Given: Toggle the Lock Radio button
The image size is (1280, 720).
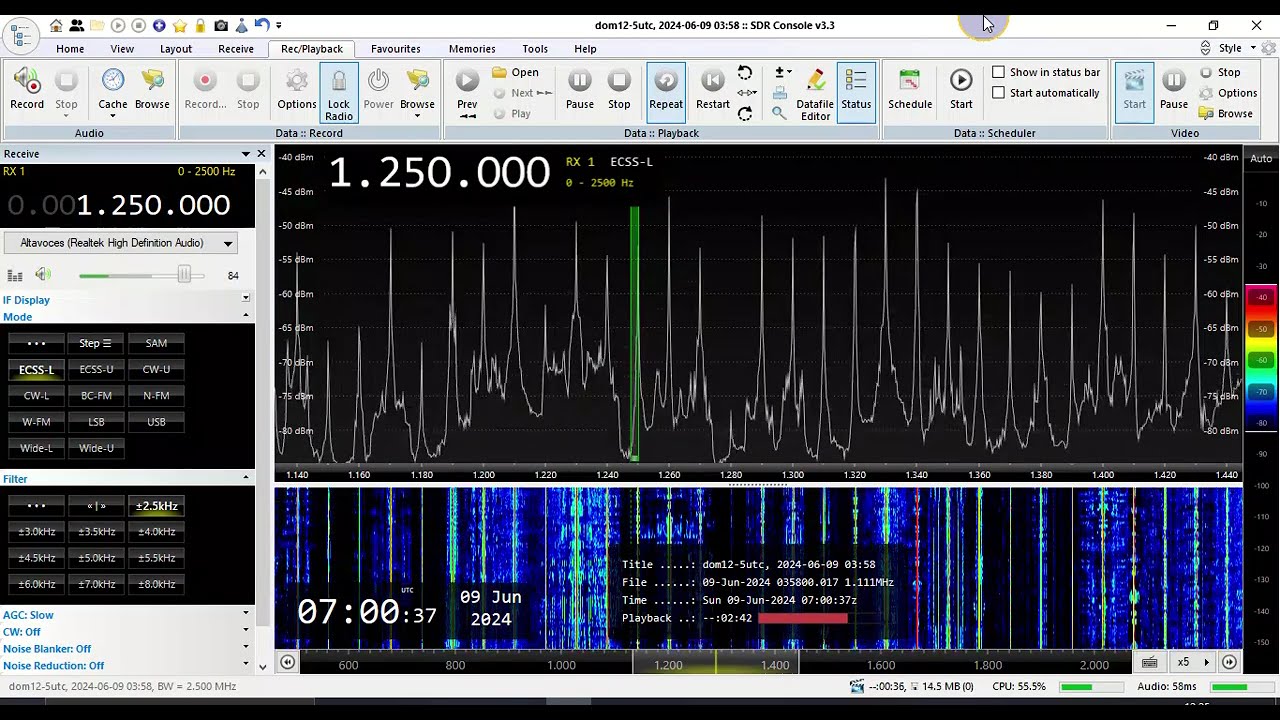Looking at the screenshot, I should click(339, 94).
